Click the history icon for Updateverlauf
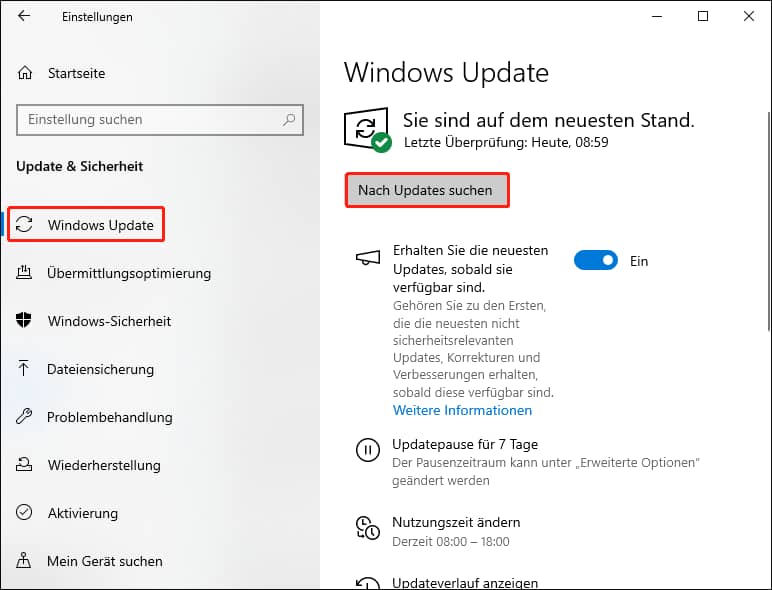The height and width of the screenshot is (590, 772). tap(368, 583)
